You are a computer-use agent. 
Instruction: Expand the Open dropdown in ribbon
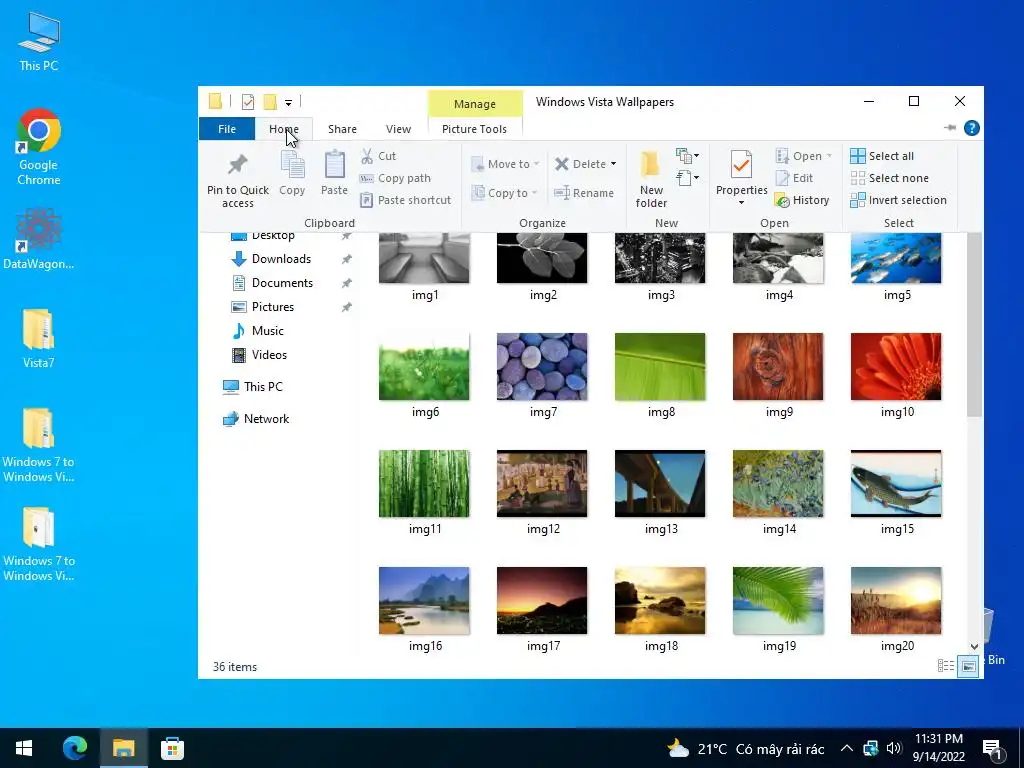tap(829, 156)
